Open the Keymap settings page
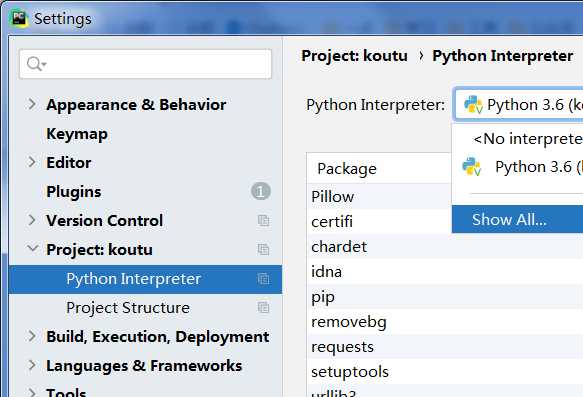 [x=77, y=133]
